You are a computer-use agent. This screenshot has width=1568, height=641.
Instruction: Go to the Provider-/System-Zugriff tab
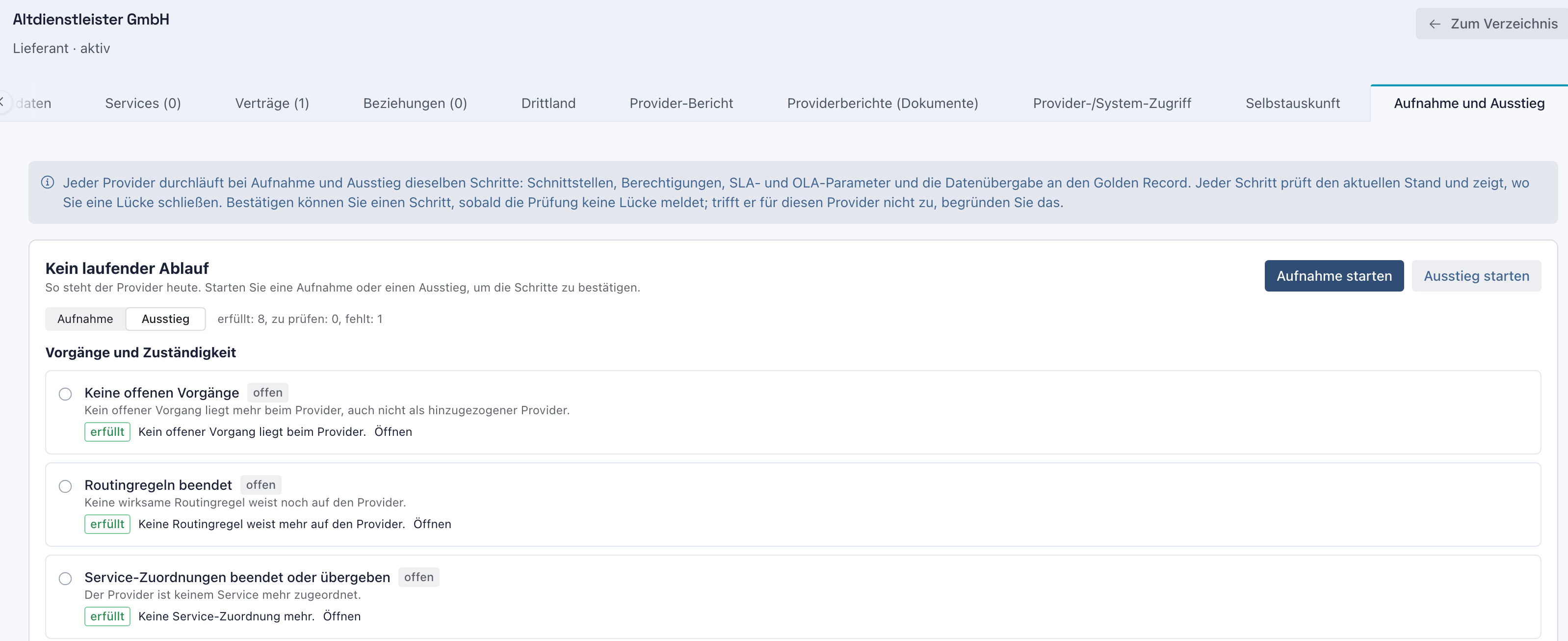1112,103
